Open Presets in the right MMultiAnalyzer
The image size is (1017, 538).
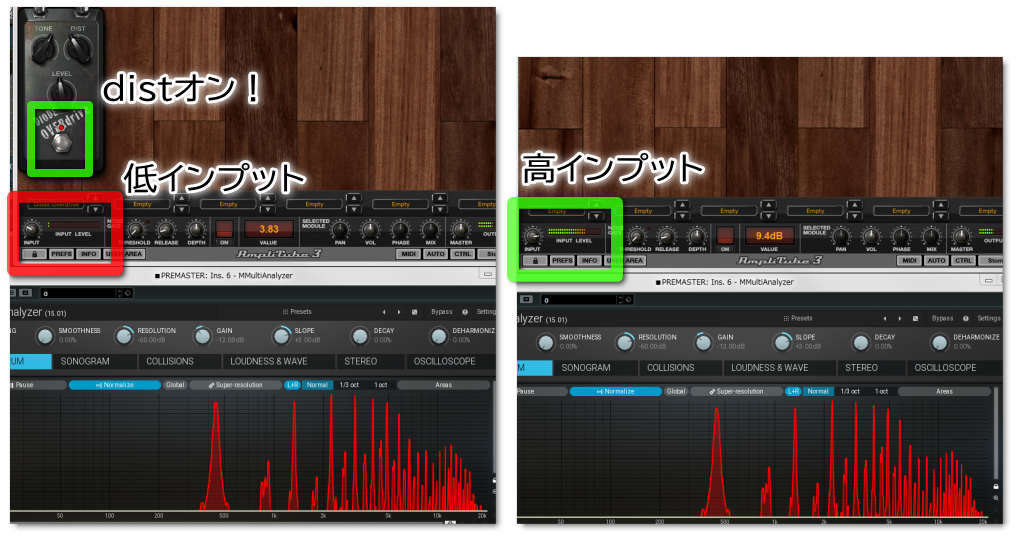point(798,319)
